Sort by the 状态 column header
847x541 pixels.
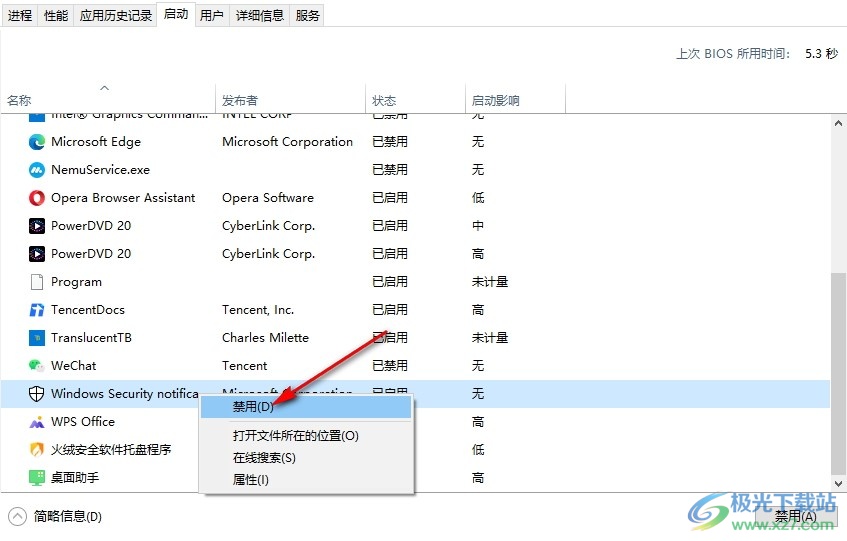415,100
